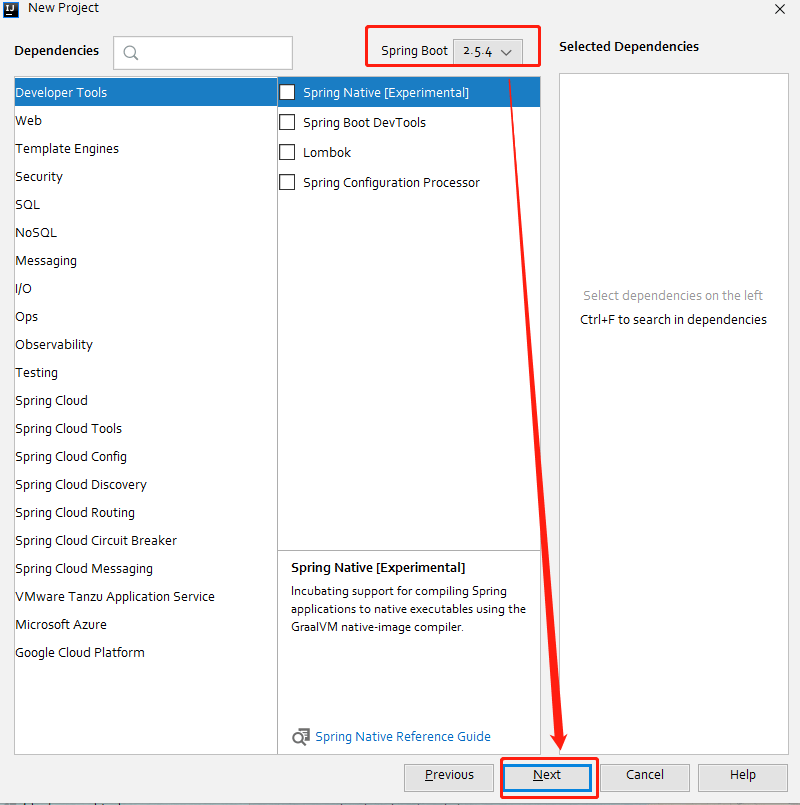This screenshot has height=805, width=800.
Task: Choose the Spring Cloud Discovery category
Action: pos(146,485)
